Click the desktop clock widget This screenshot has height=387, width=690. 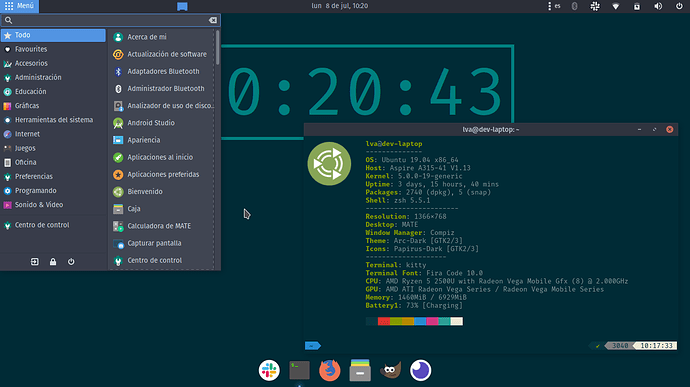pos(367,92)
